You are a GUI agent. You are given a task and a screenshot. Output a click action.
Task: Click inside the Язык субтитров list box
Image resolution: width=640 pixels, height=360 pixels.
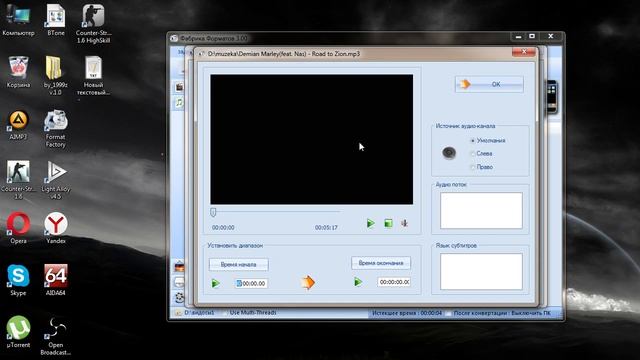point(481,271)
